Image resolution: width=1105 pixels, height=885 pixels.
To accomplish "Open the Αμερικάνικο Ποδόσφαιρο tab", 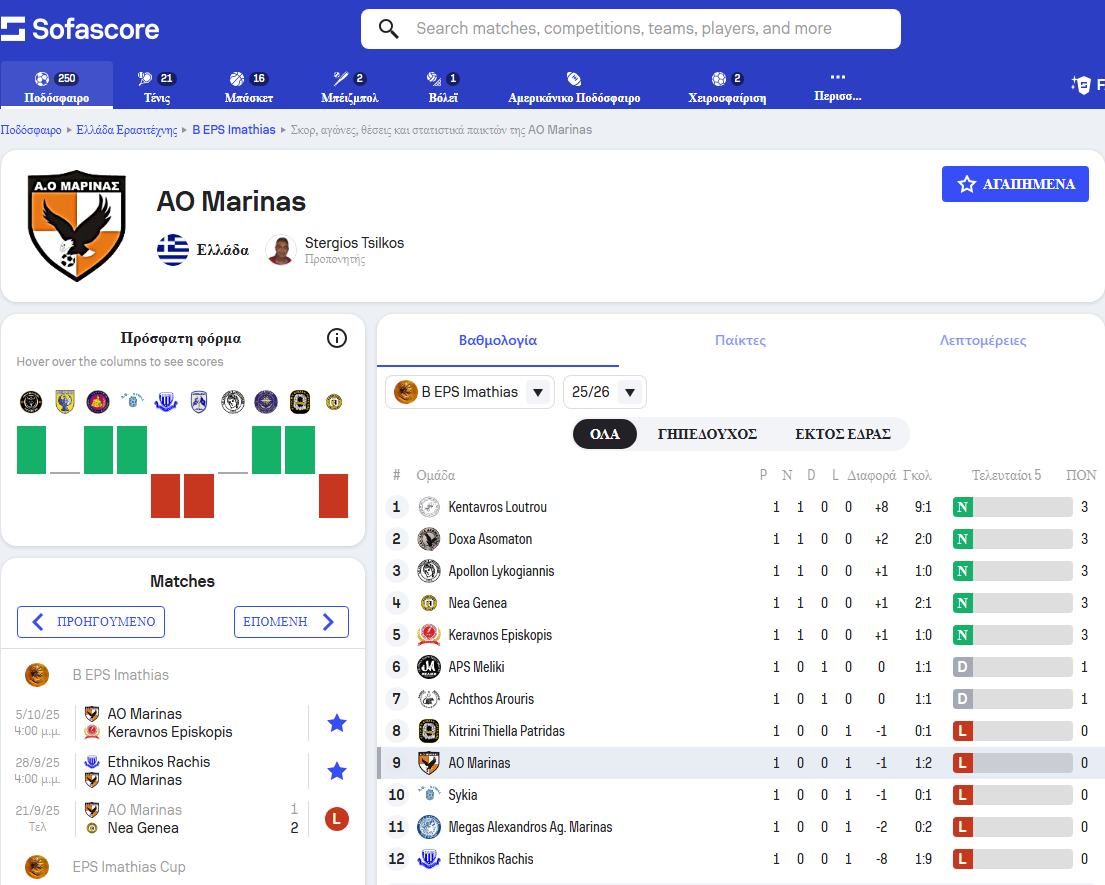I will click(x=574, y=86).
